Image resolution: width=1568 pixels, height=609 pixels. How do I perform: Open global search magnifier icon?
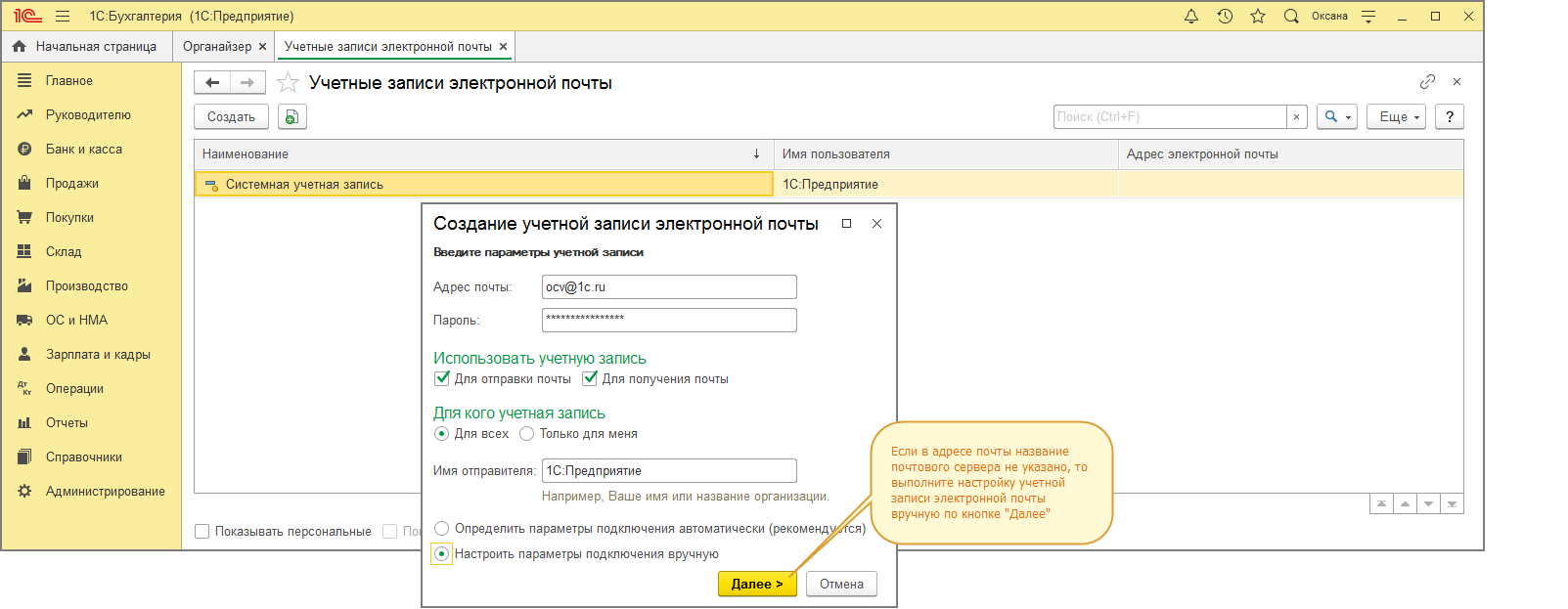point(1291,16)
